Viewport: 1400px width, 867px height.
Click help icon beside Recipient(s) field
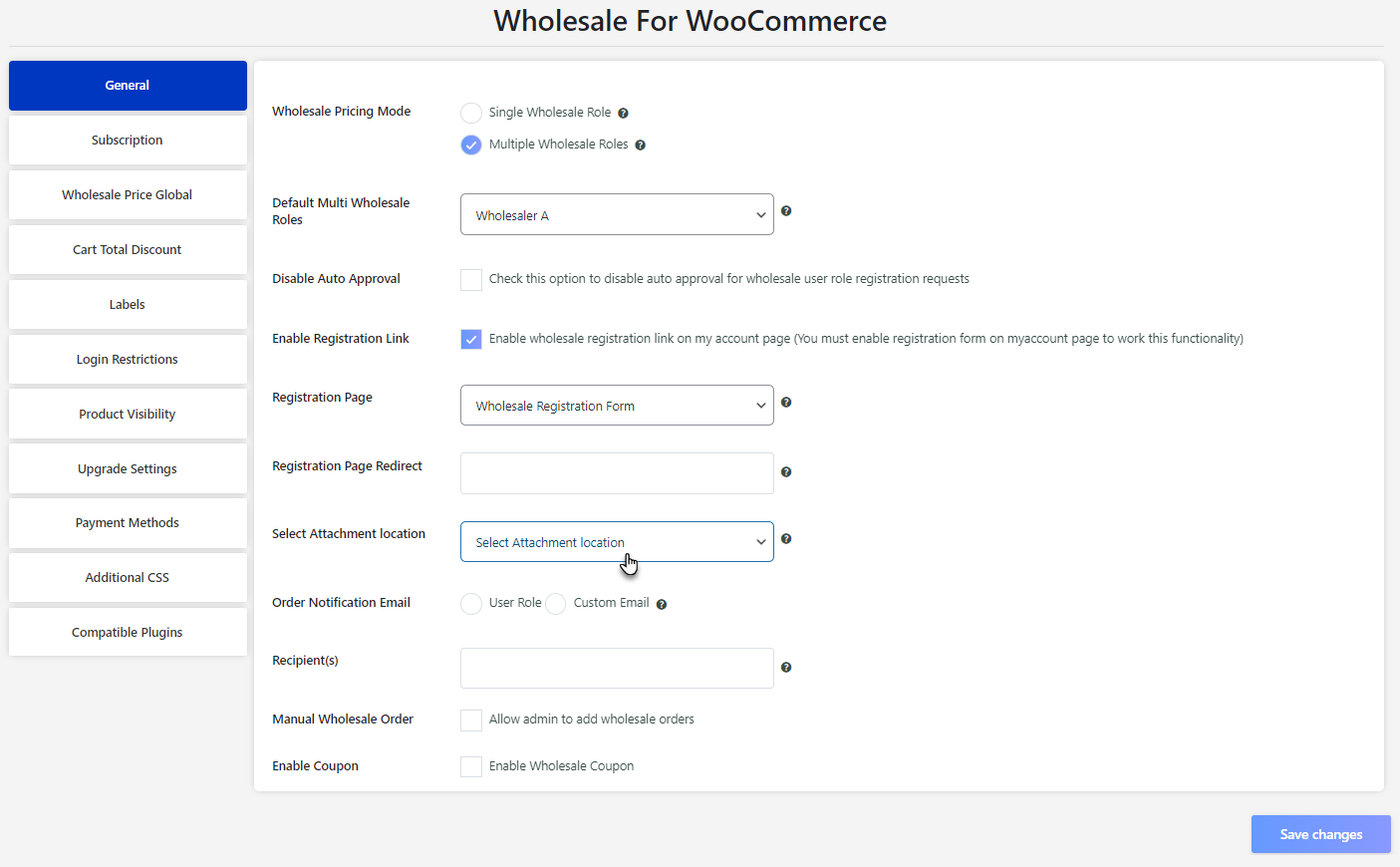[x=786, y=668]
